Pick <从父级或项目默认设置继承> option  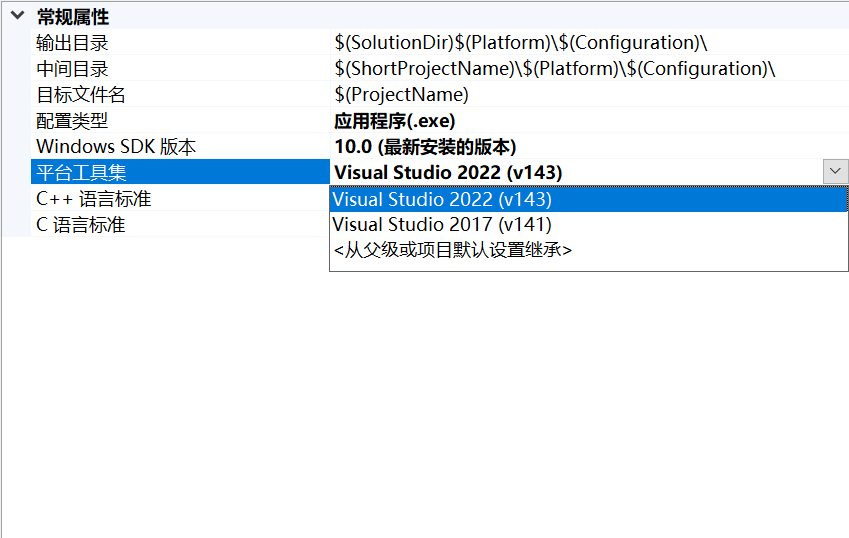pyautogui.click(x=589, y=250)
